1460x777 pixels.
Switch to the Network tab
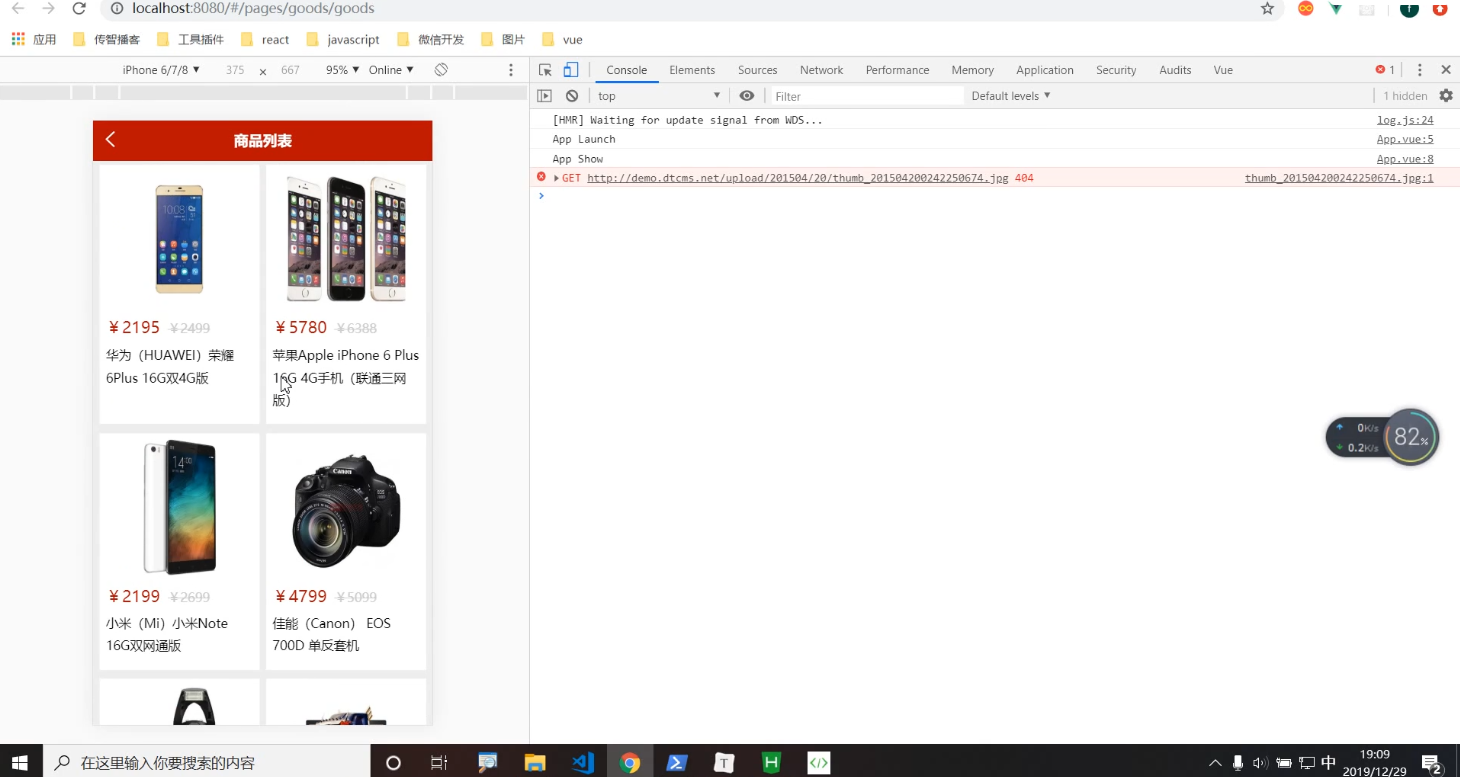point(821,70)
